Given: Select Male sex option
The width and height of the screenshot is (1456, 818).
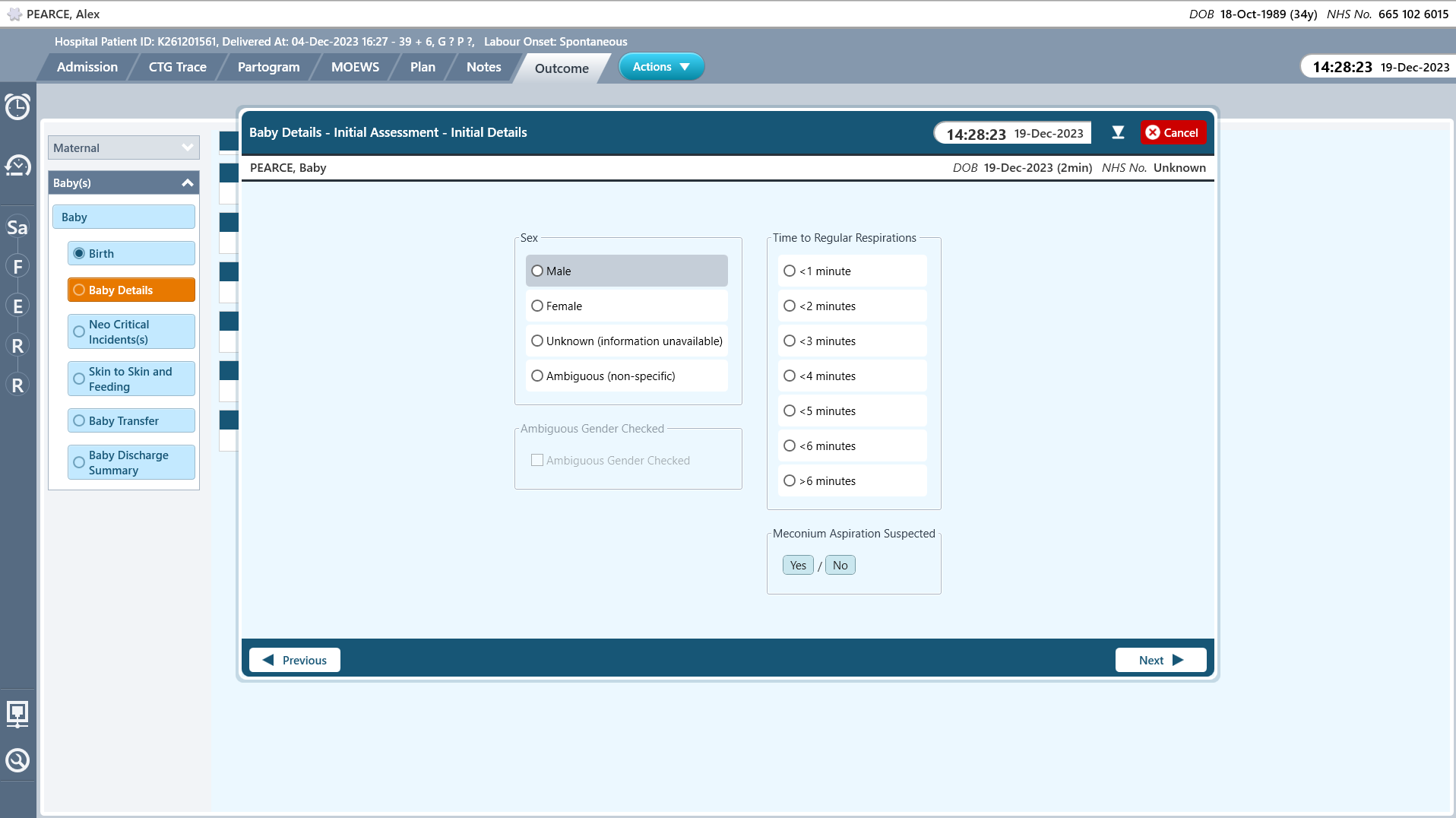Looking at the screenshot, I should click(626, 271).
